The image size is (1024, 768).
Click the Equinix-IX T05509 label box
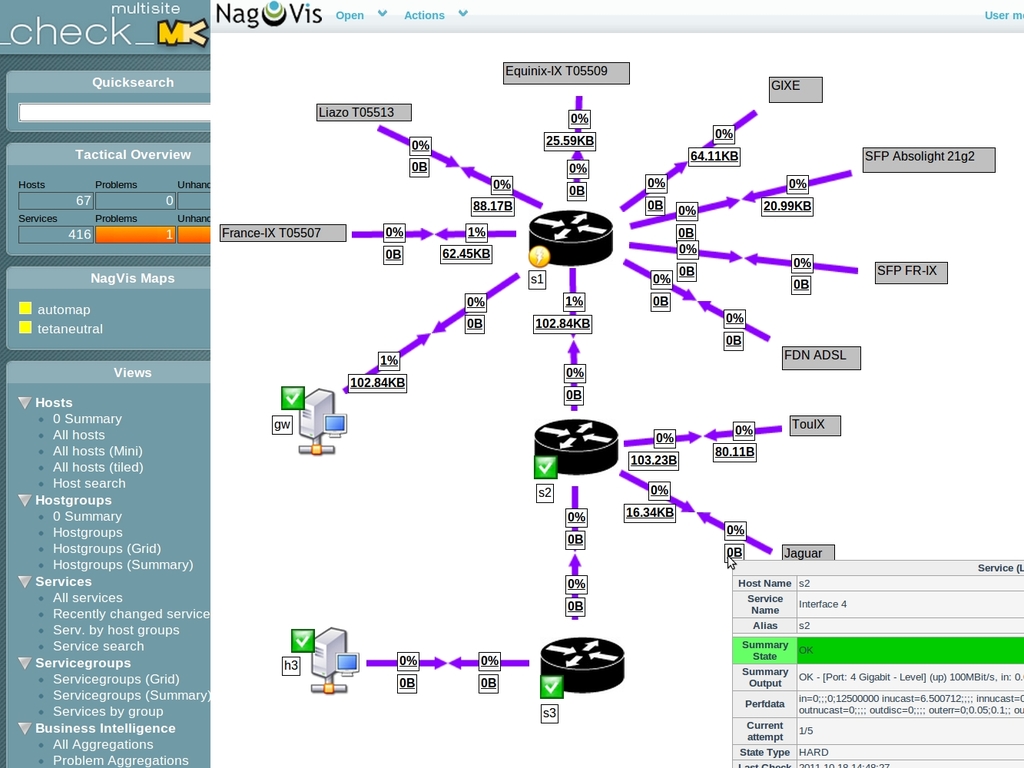pyautogui.click(x=566, y=72)
